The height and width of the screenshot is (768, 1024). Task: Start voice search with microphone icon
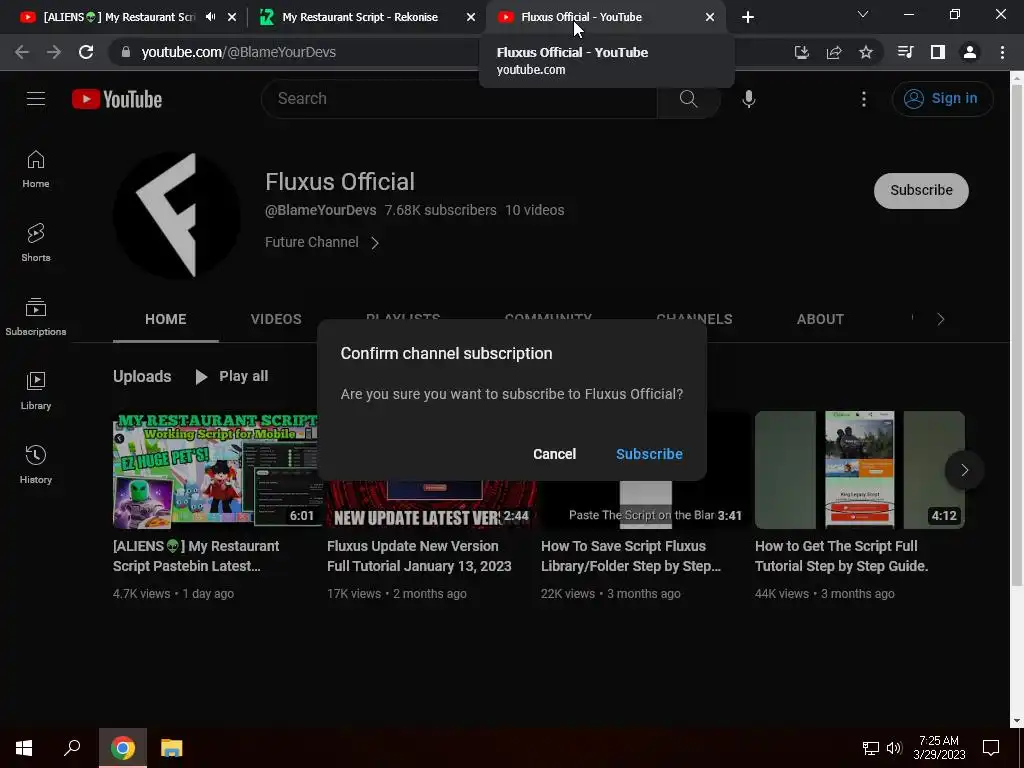click(748, 99)
